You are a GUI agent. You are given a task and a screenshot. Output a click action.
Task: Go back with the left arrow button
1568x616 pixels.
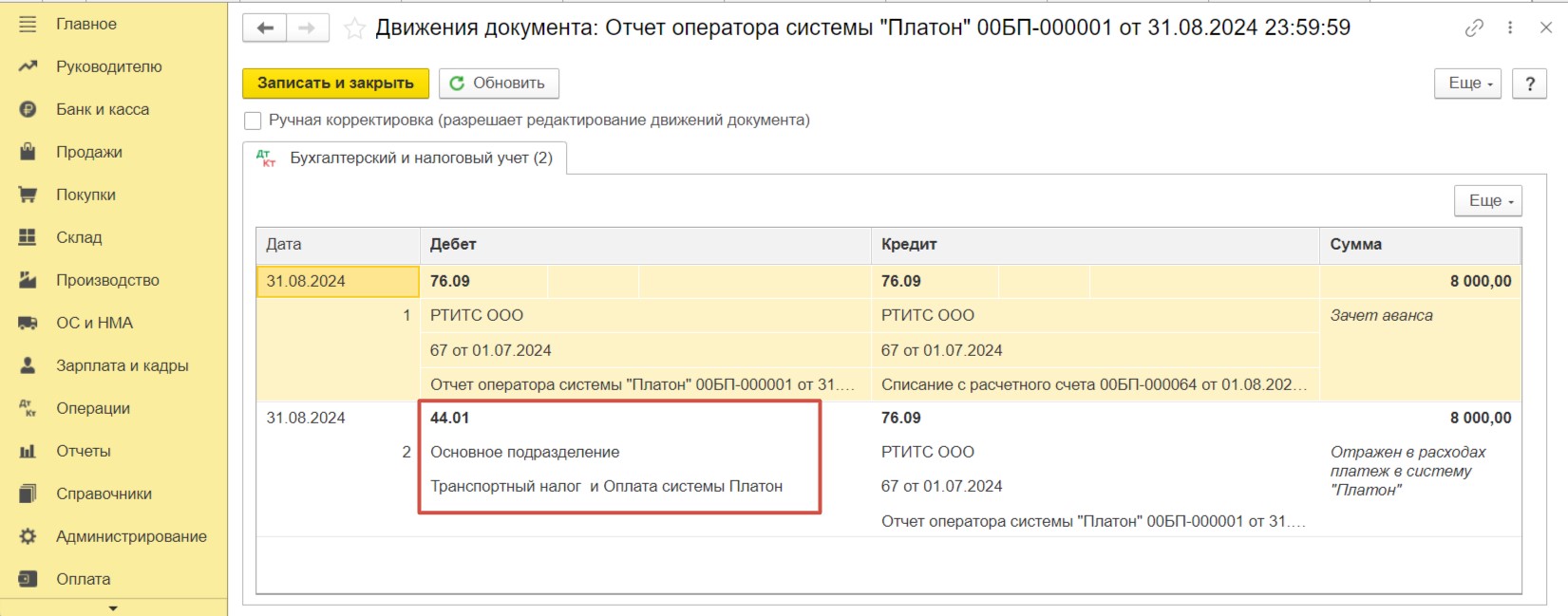pos(265,28)
